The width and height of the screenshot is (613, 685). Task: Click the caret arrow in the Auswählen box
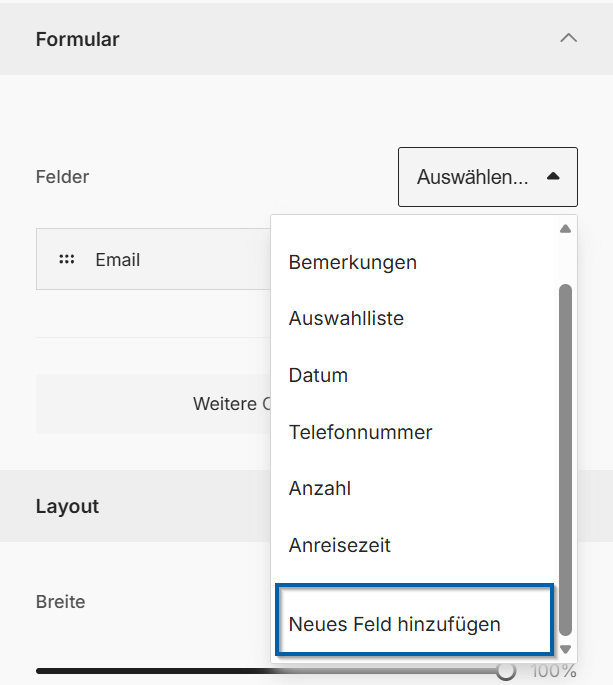click(x=553, y=177)
